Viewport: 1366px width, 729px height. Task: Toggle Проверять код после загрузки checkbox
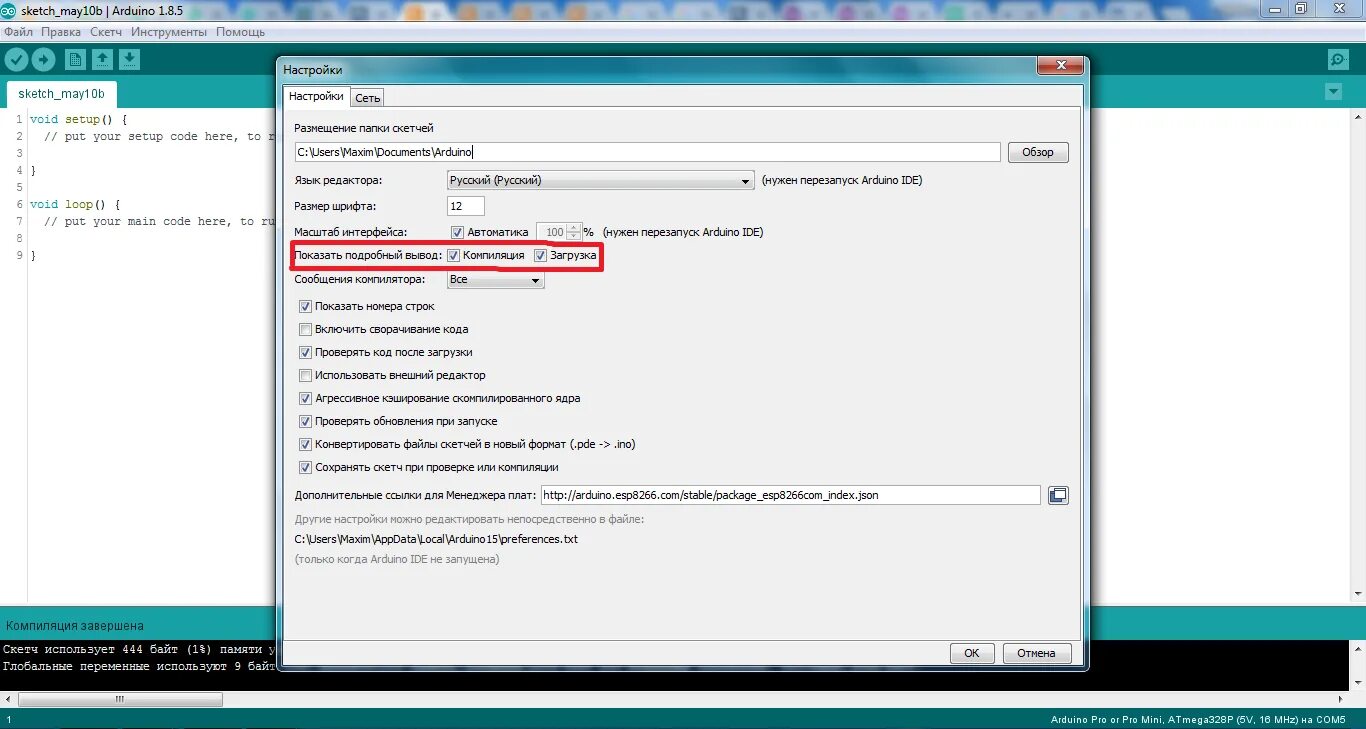(x=306, y=352)
